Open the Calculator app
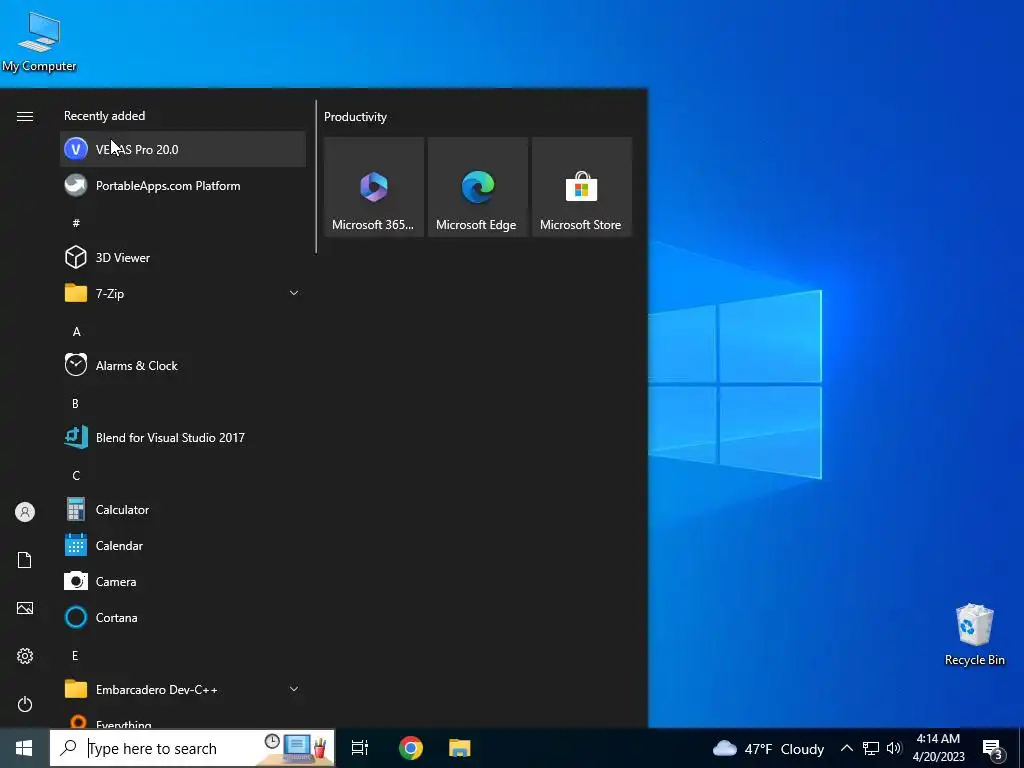The width and height of the screenshot is (1024, 768). pos(183,509)
